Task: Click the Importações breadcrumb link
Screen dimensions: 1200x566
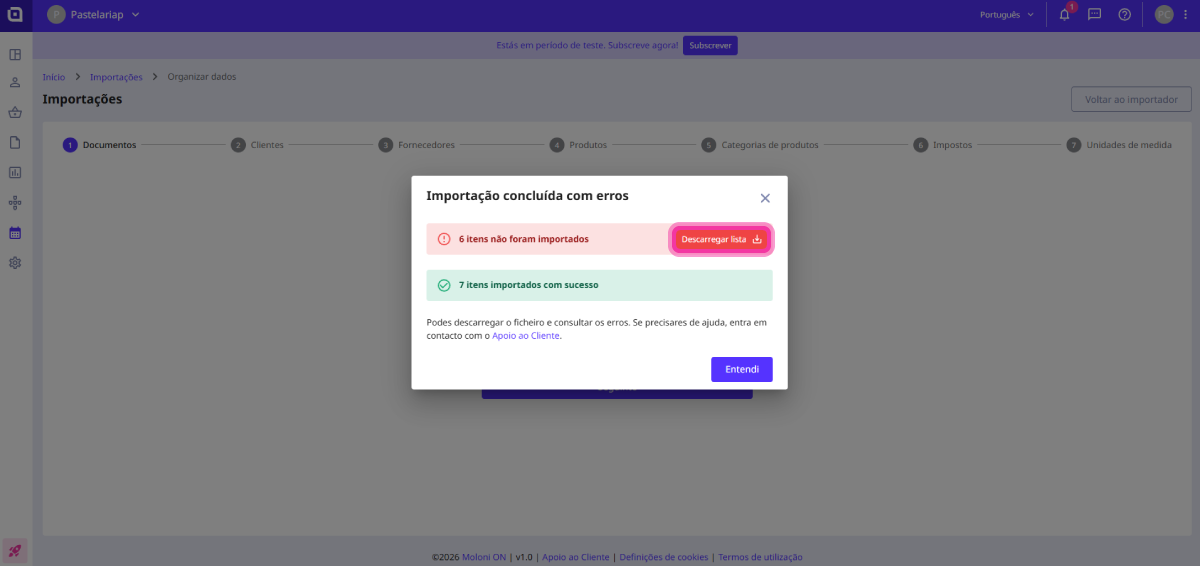Action: pyautogui.click(x=116, y=77)
